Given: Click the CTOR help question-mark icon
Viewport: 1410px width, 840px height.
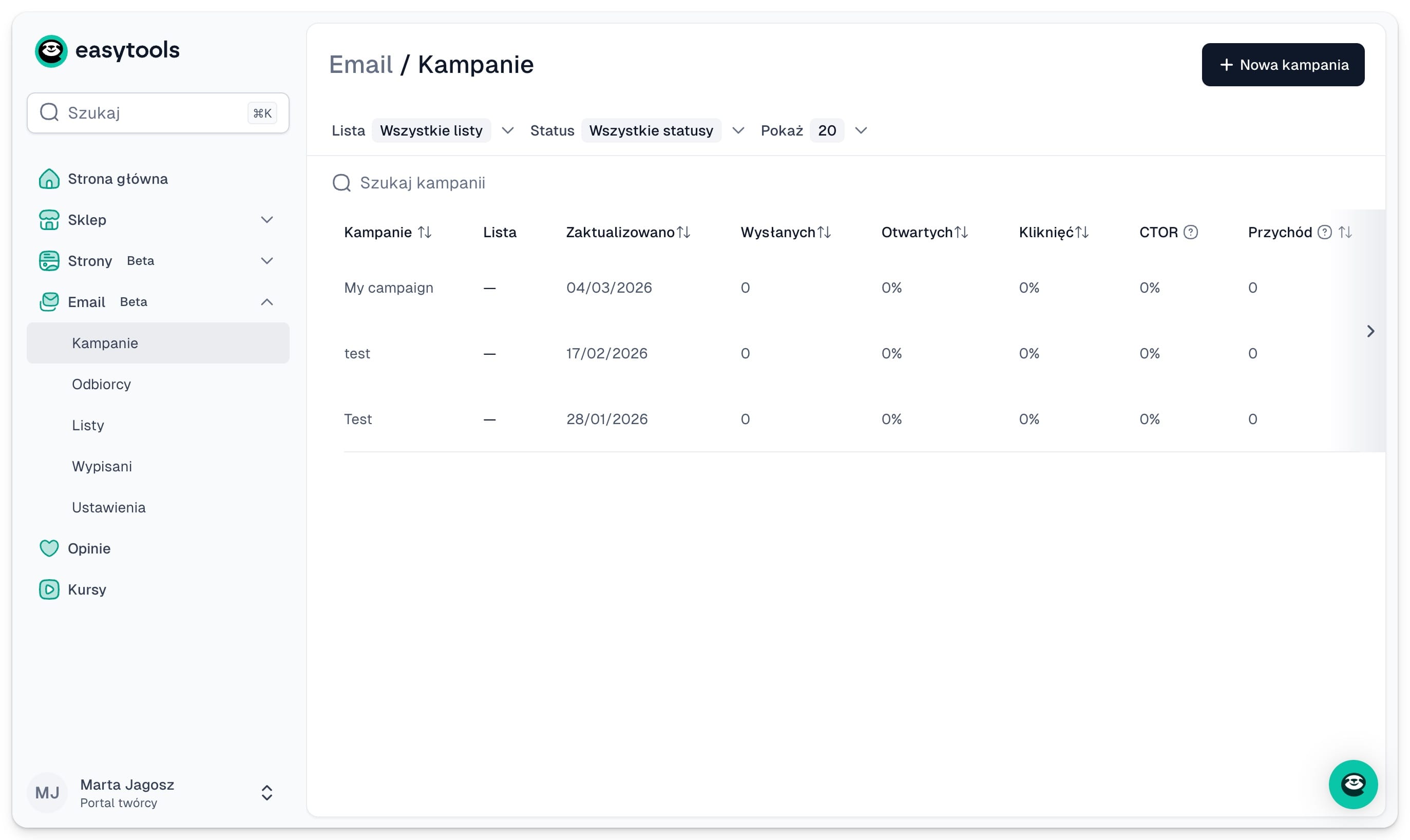Looking at the screenshot, I should point(1190,232).
